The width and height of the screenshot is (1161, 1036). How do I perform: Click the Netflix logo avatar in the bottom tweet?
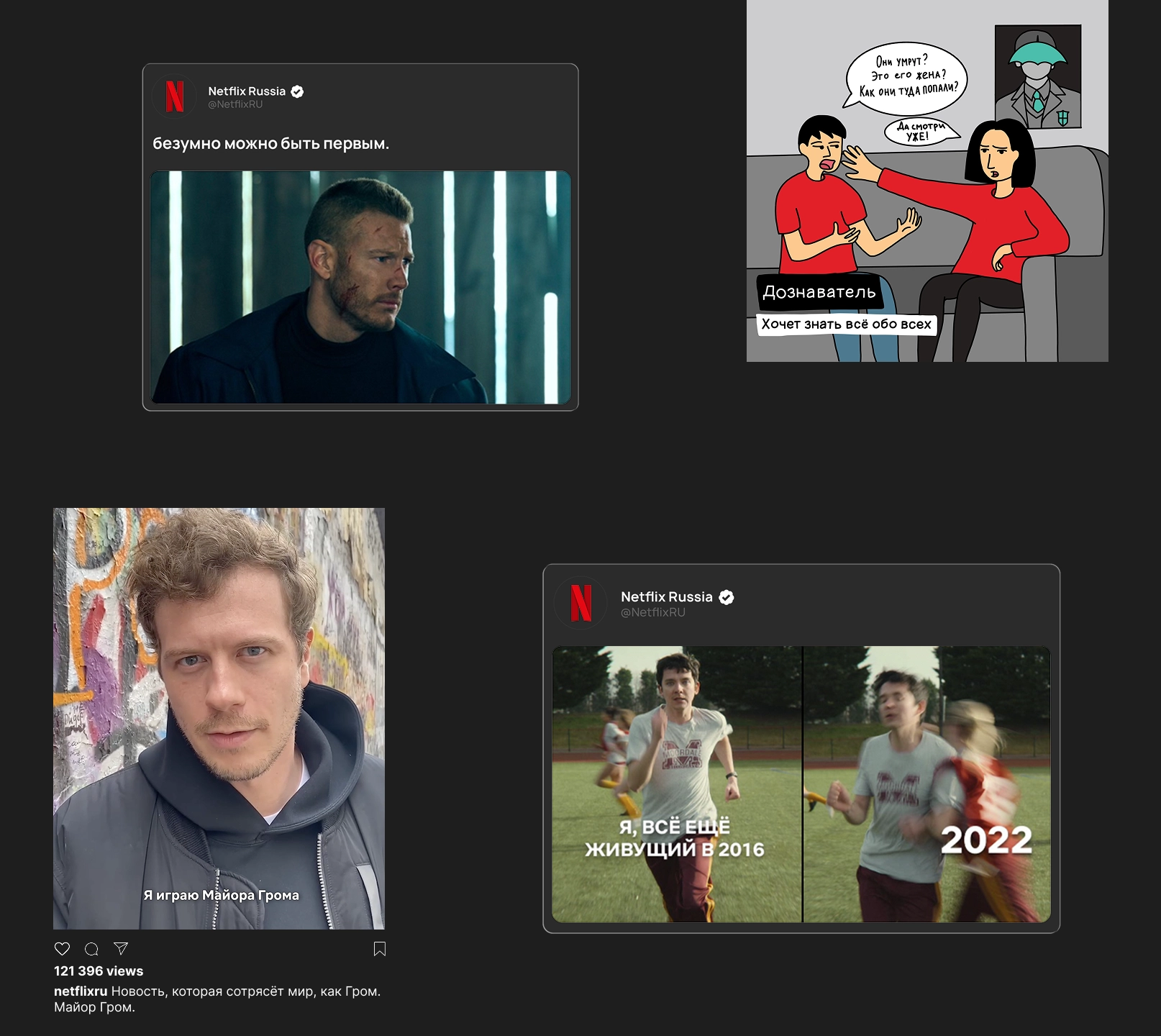(580, 603)
